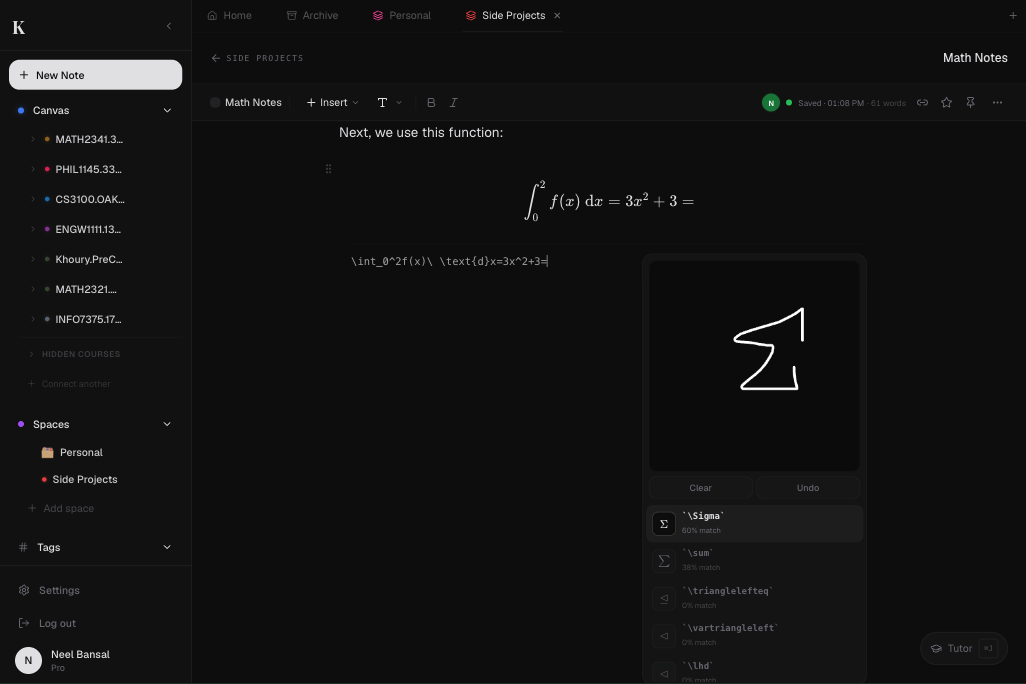Click the Personal folder icon
The height and width of the screenshot is (684, 1026).
coord(47,452)
